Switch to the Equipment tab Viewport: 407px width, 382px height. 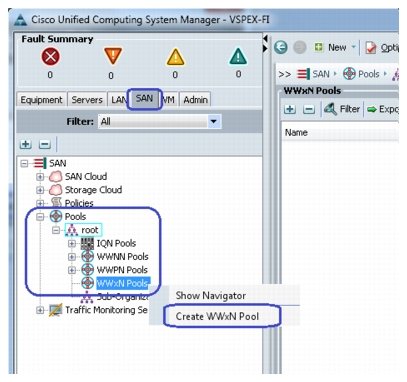[41, 100]
